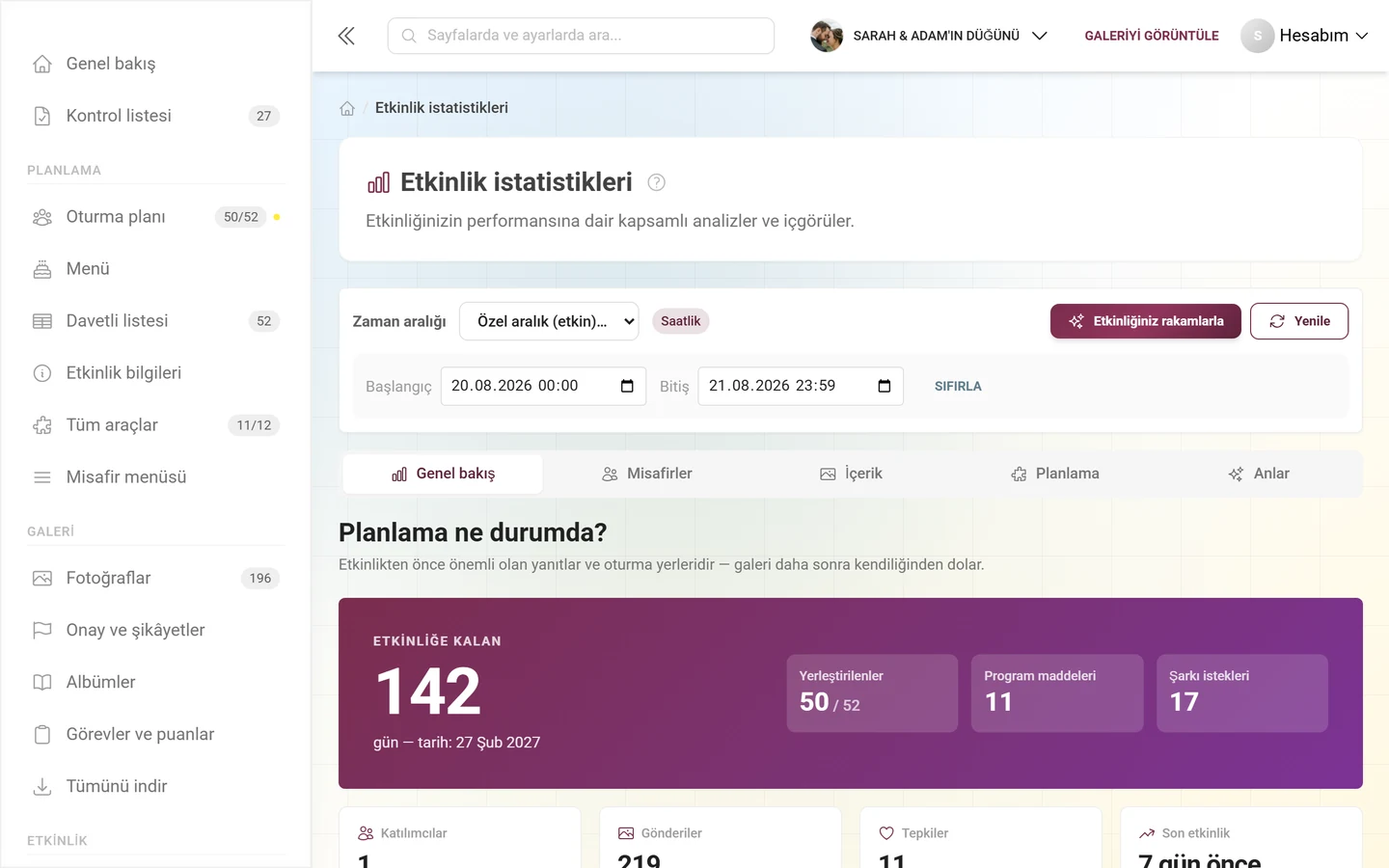Click the Program maddeleri stat card
1389x868 pixels.
(1057, 693)
